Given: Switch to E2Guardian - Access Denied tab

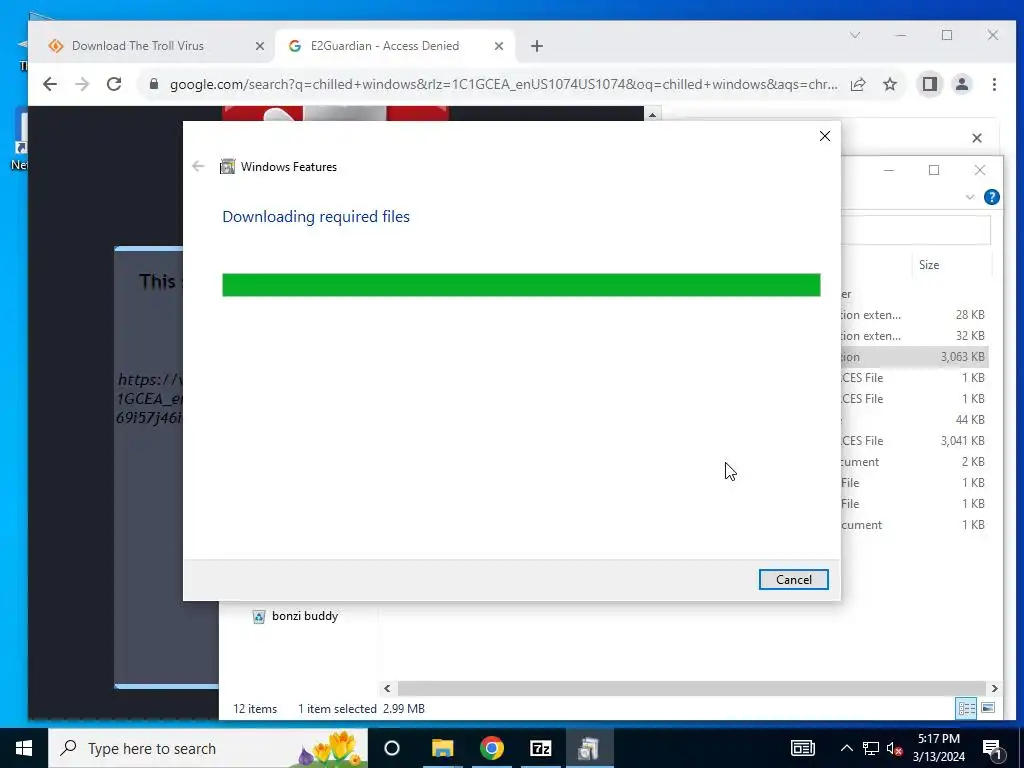Looking at the screenshot, I should coord(384,46).
